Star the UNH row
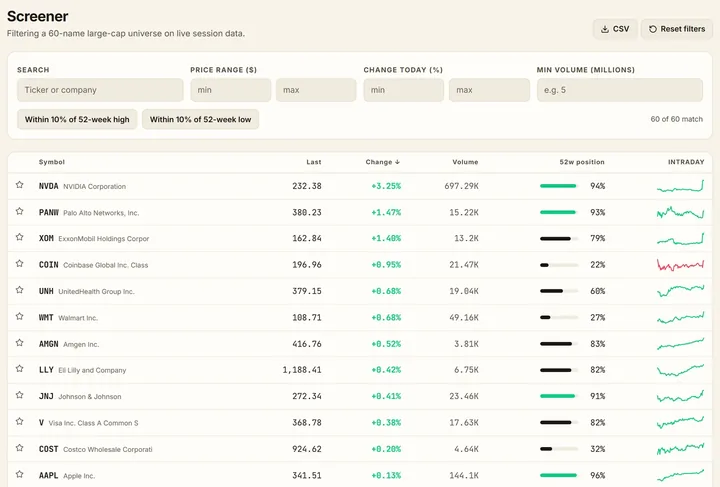 click(x=19, y=290)
